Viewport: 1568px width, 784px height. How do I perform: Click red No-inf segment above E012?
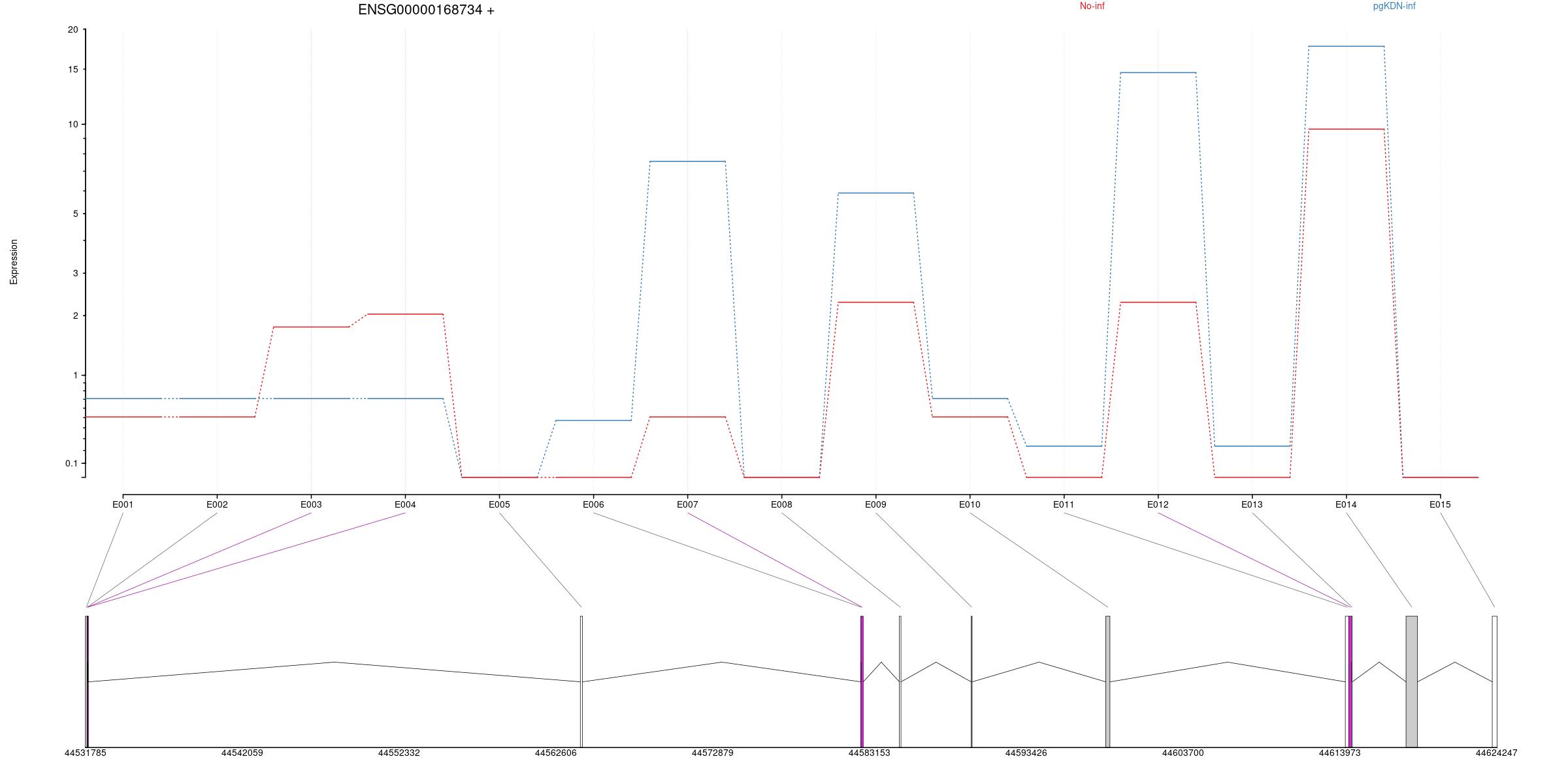(1158, 302)
